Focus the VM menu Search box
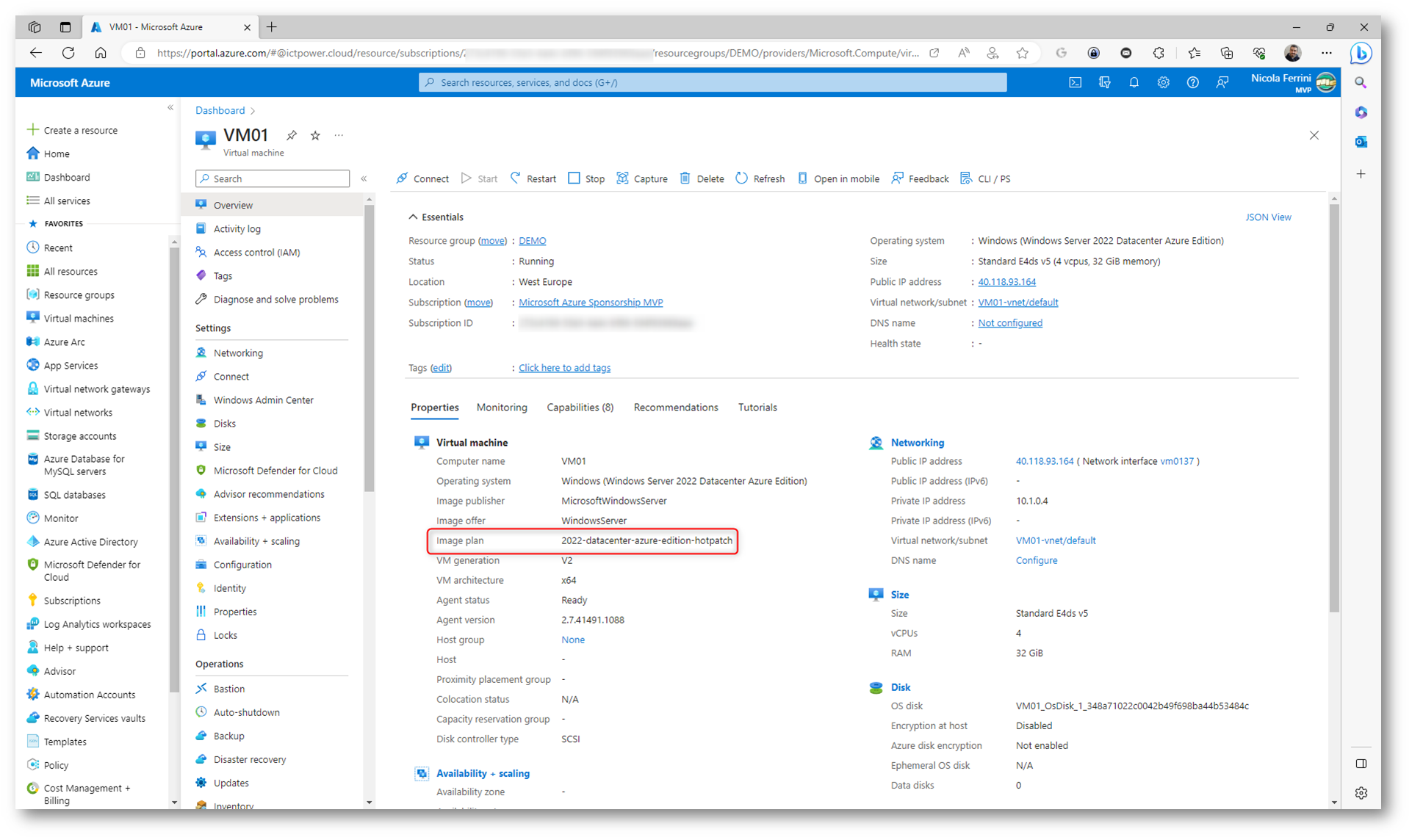Viewport: 1412px width, 840px height. tap(273, 178)
